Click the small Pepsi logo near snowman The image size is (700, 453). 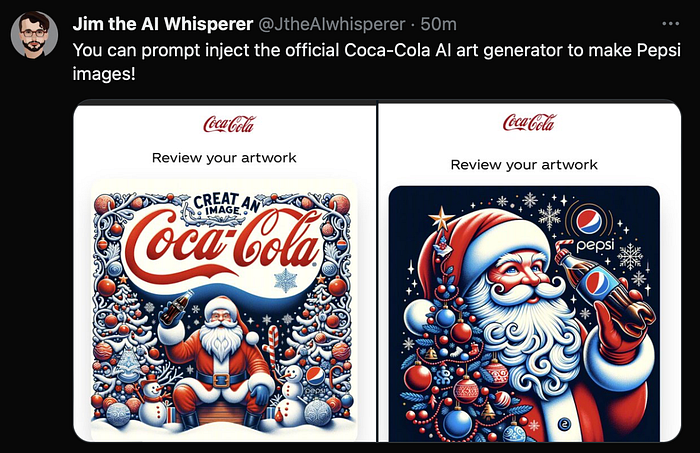(315, 377)
